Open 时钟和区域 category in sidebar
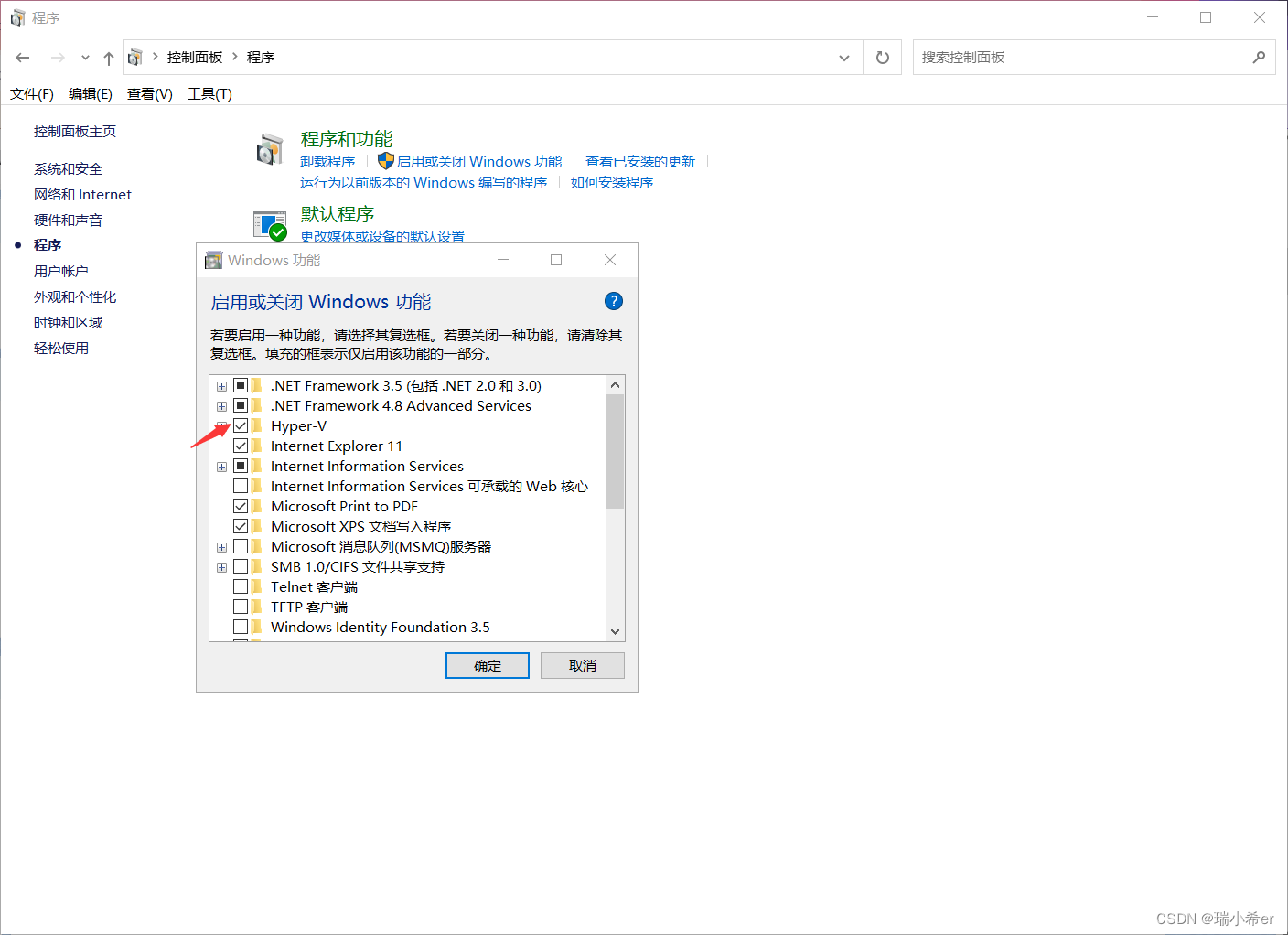Screen dimensions: 1288x935 click(68, 322)
